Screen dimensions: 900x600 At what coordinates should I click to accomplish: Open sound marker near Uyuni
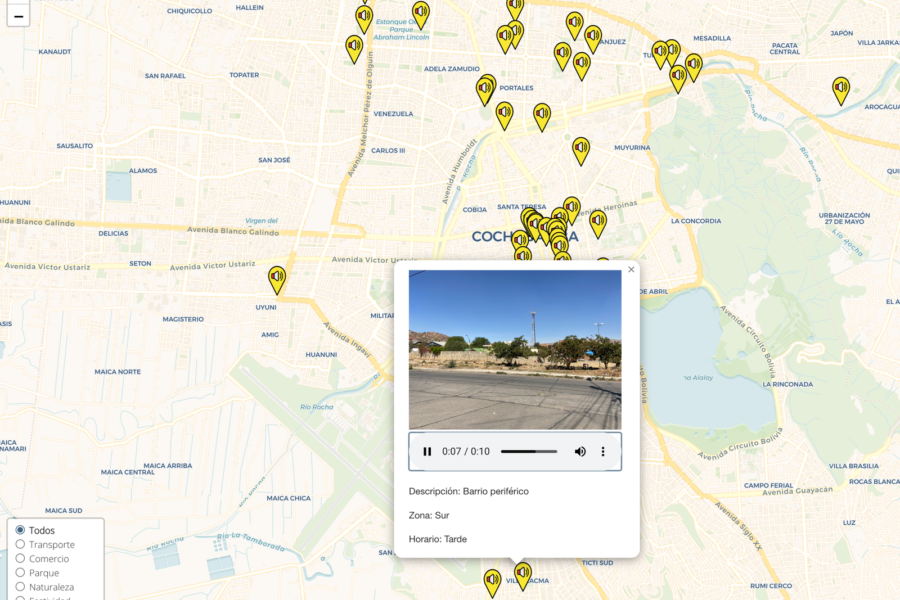(x=277, y=280)
